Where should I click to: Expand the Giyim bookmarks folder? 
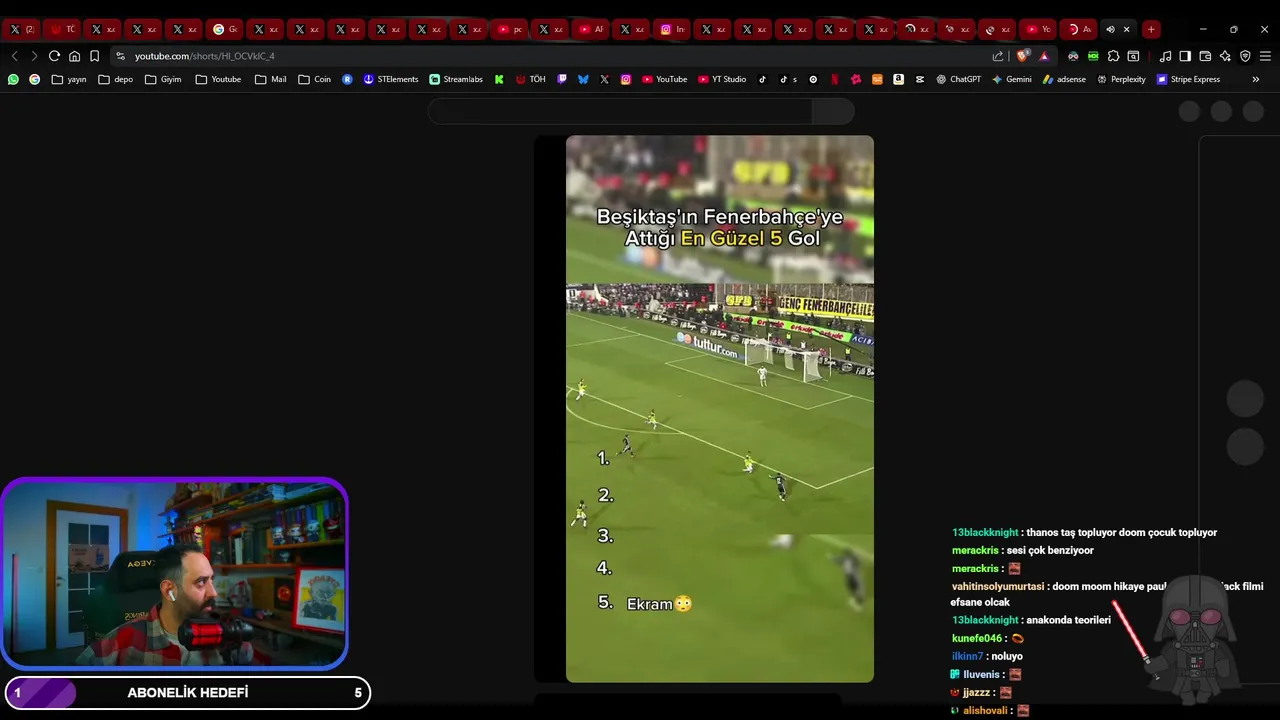point(163,79)
